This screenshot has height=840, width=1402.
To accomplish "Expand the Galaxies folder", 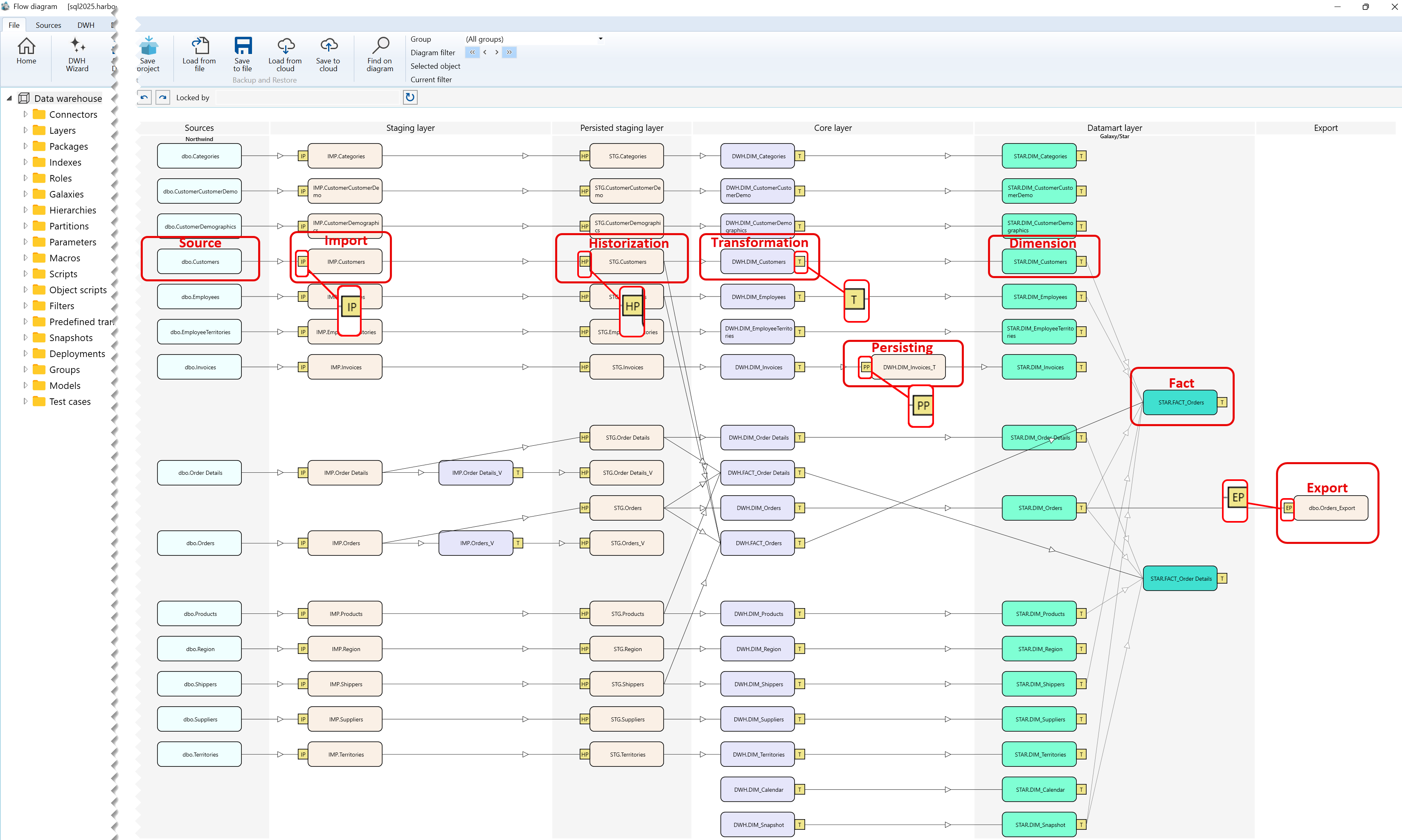I will point(25,194).
